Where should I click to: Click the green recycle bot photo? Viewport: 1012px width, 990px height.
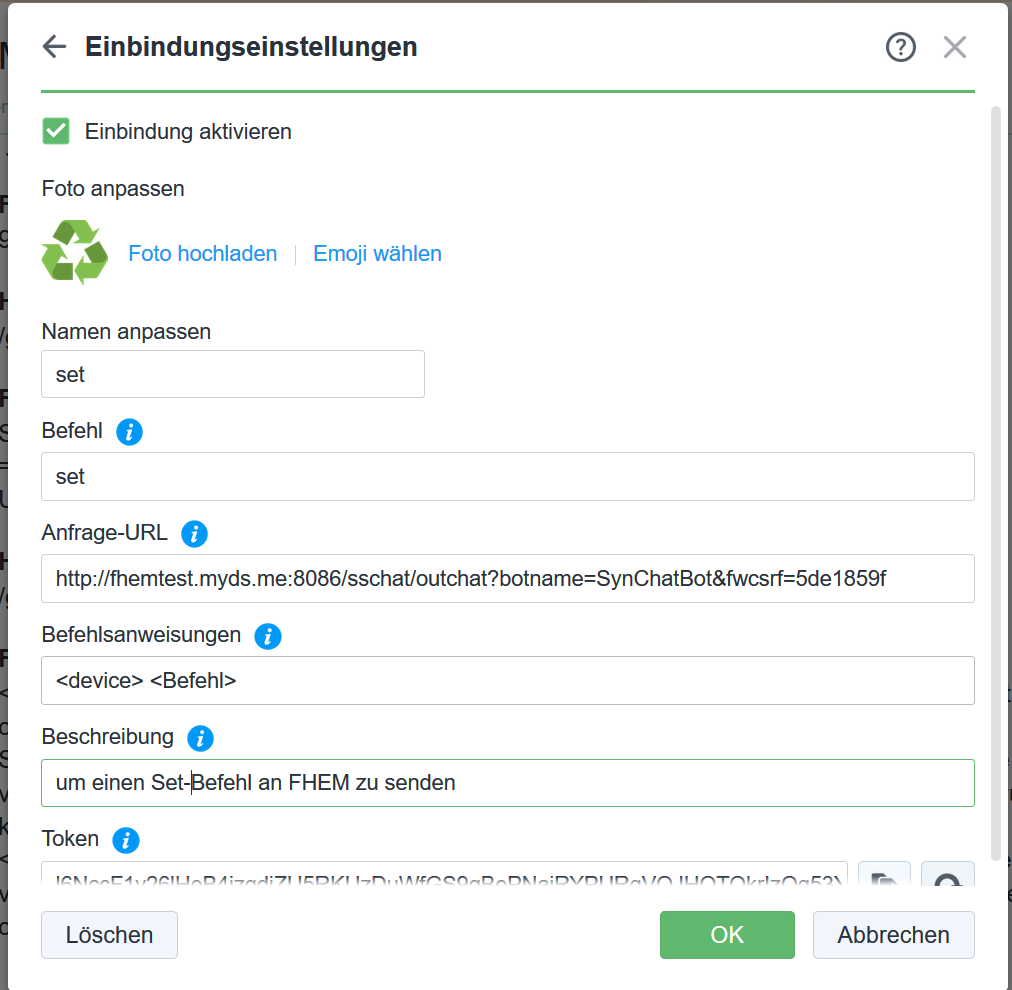[74, 252]
